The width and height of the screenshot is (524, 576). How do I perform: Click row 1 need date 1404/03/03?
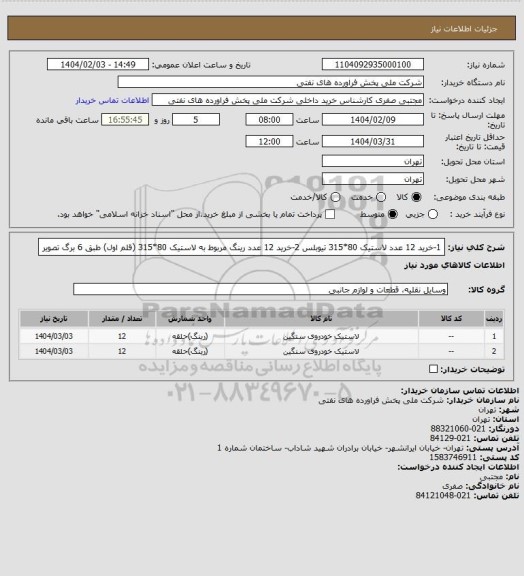(54, 336)
